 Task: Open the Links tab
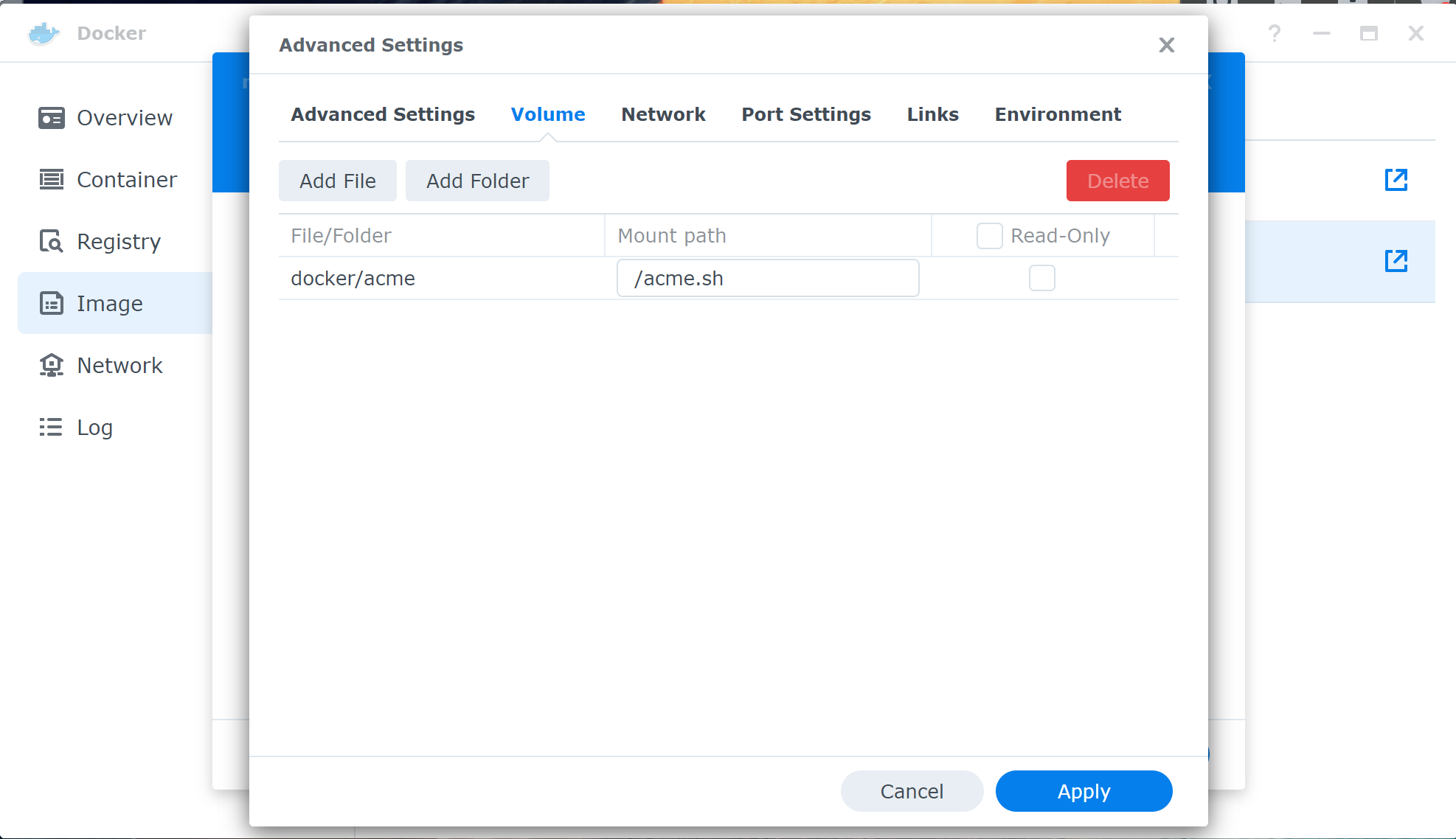point(932,114)
